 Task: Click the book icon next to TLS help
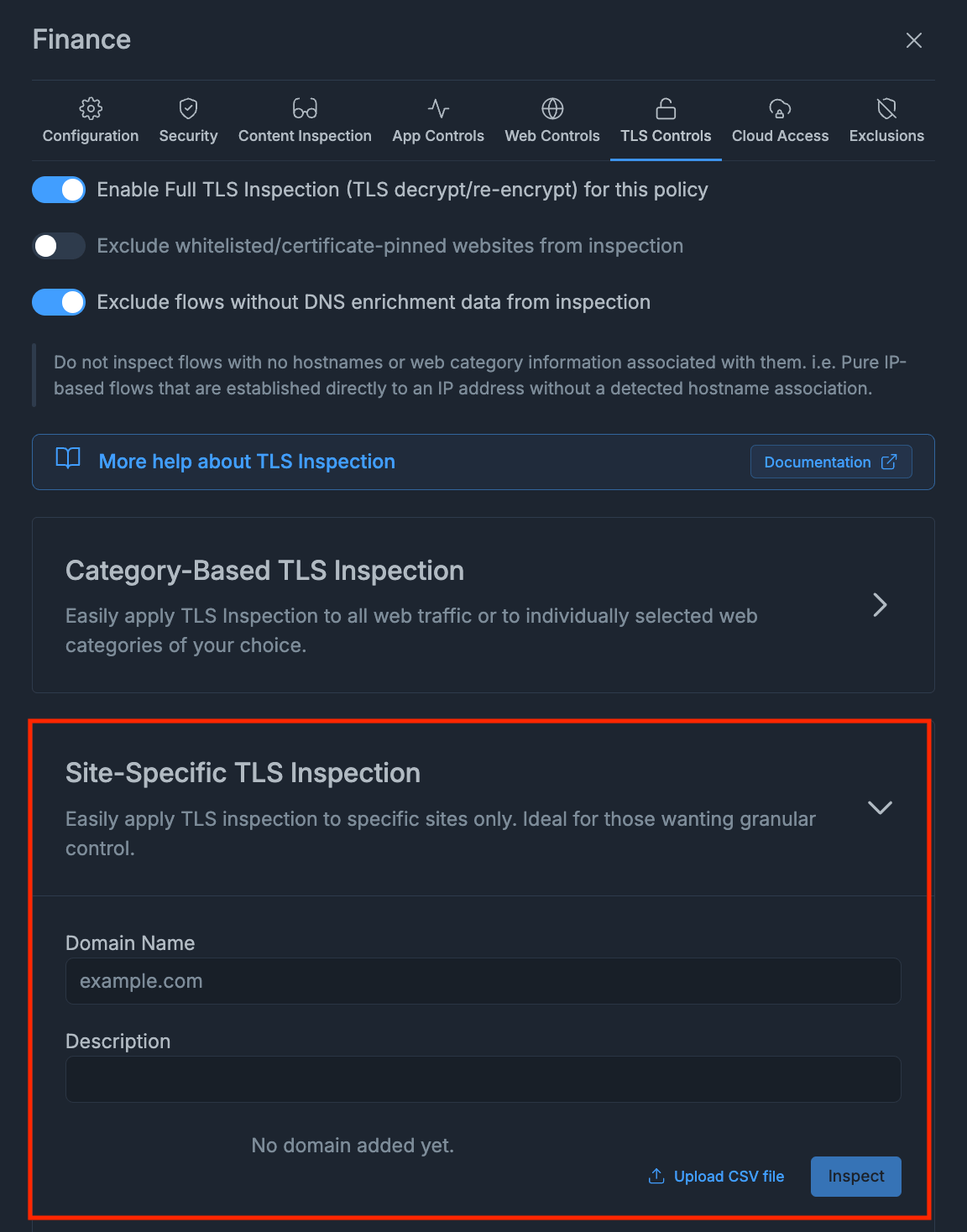click(66, 459)
